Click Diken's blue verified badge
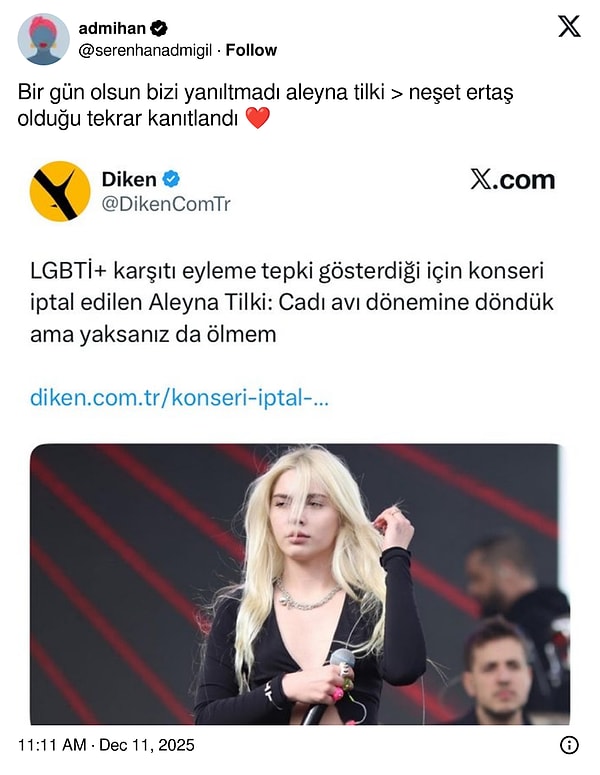 (x=171, y=179)
